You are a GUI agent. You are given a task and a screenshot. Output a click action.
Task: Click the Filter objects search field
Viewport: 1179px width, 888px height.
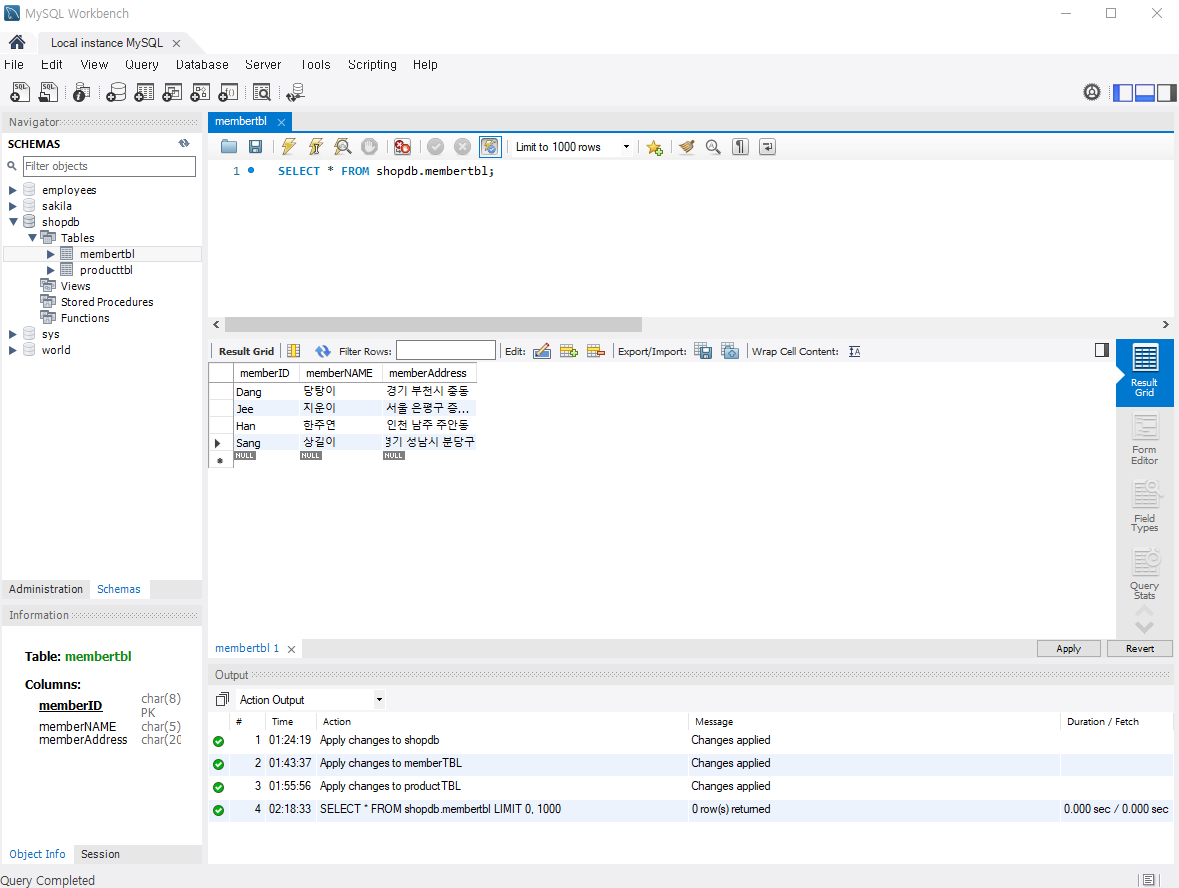pyautogui.click(x=109, y=166)
